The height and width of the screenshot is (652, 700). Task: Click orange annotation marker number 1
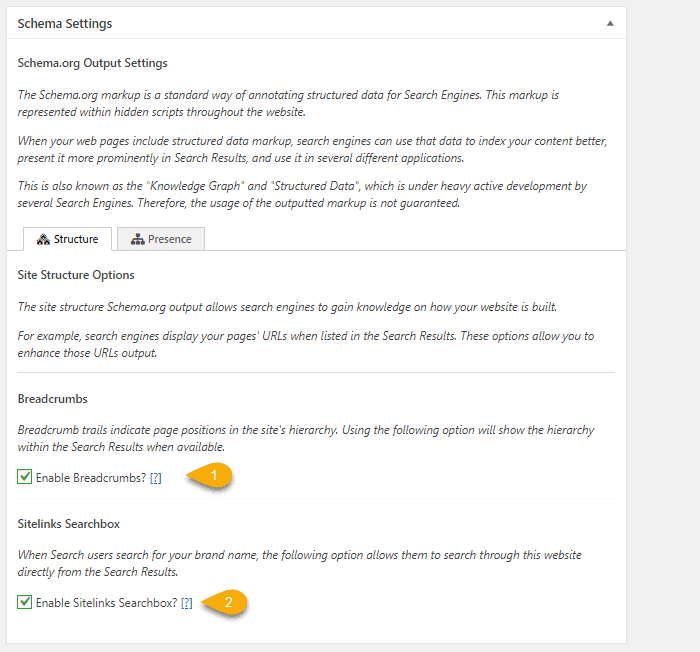(215, 477)
